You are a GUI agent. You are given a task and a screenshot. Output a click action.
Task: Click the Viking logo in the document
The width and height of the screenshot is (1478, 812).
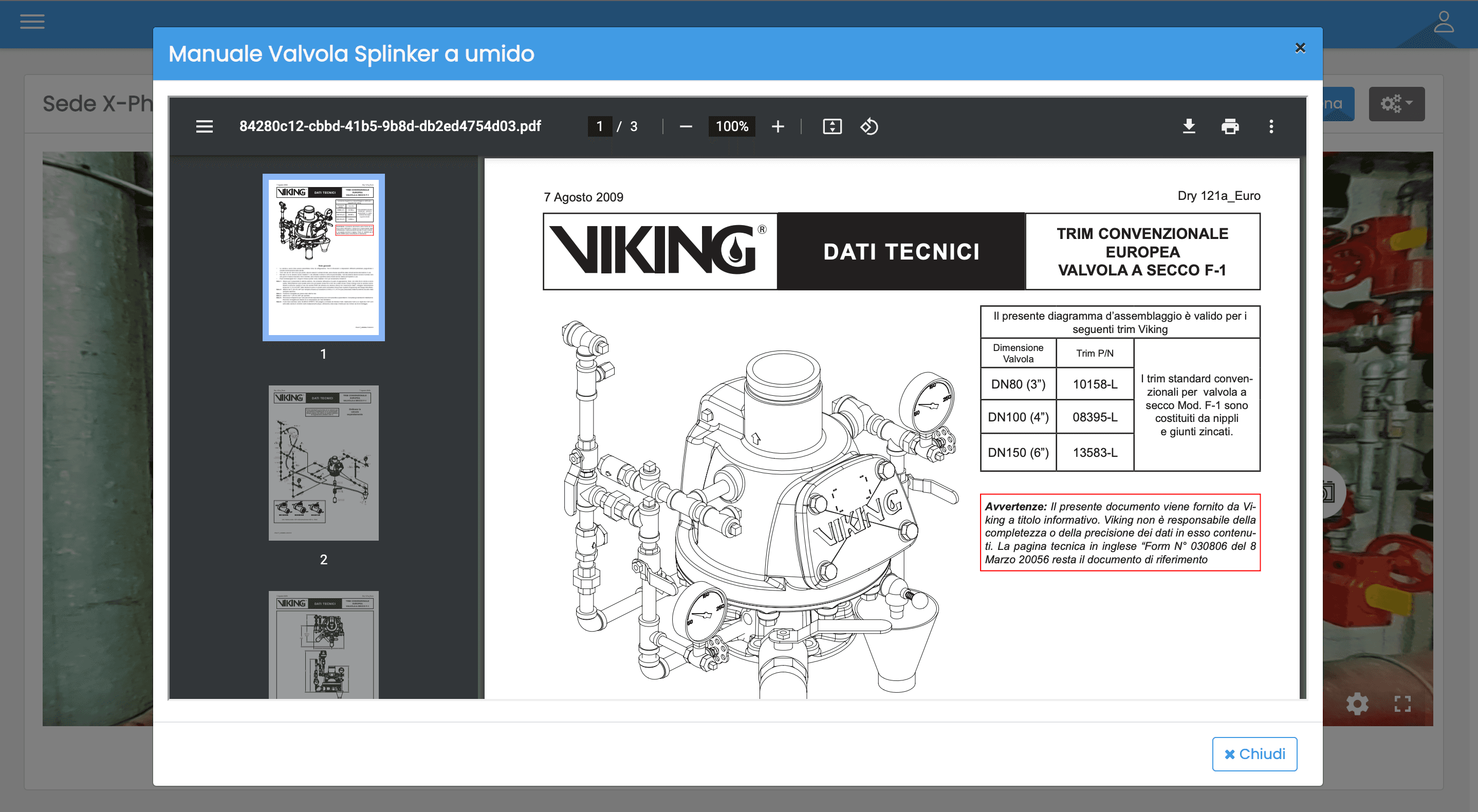click(659, 249)
